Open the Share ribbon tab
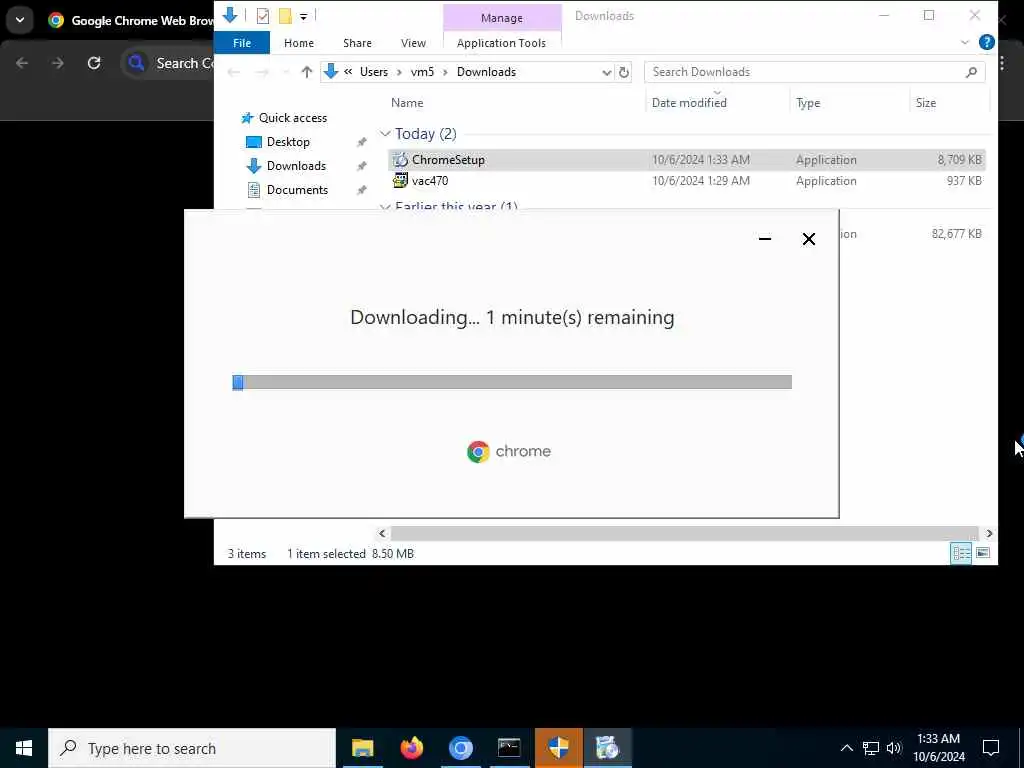This screenshot has height=768, width=1024. point(357,43)
